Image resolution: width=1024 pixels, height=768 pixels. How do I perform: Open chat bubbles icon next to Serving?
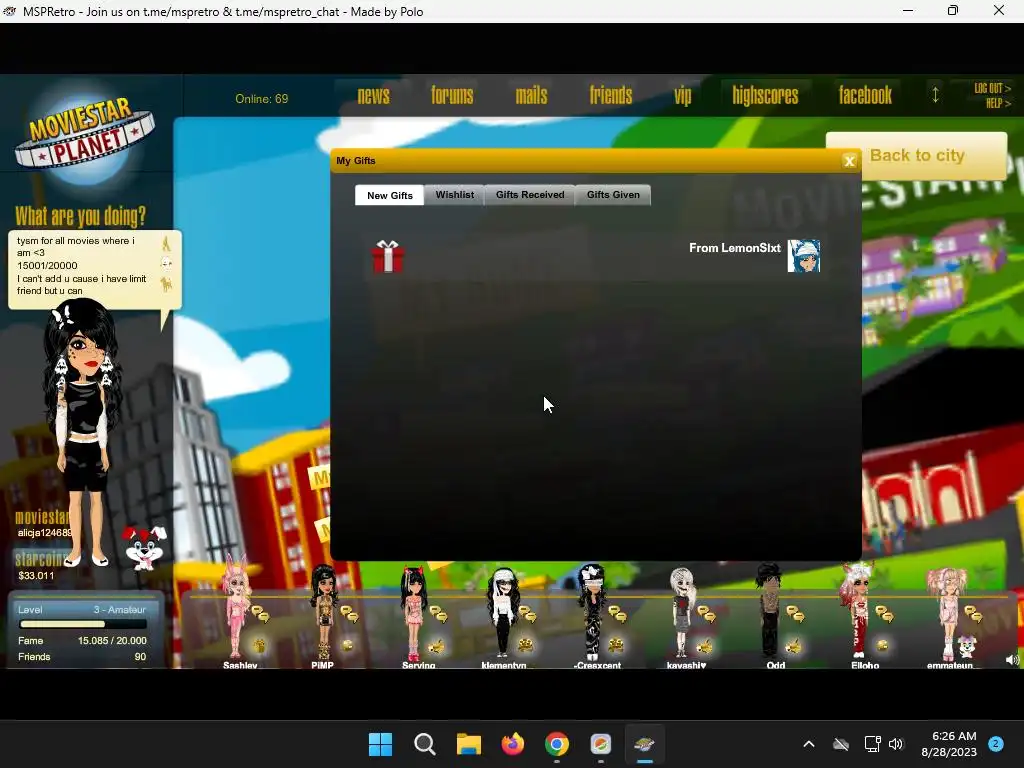tap(438, 614)
